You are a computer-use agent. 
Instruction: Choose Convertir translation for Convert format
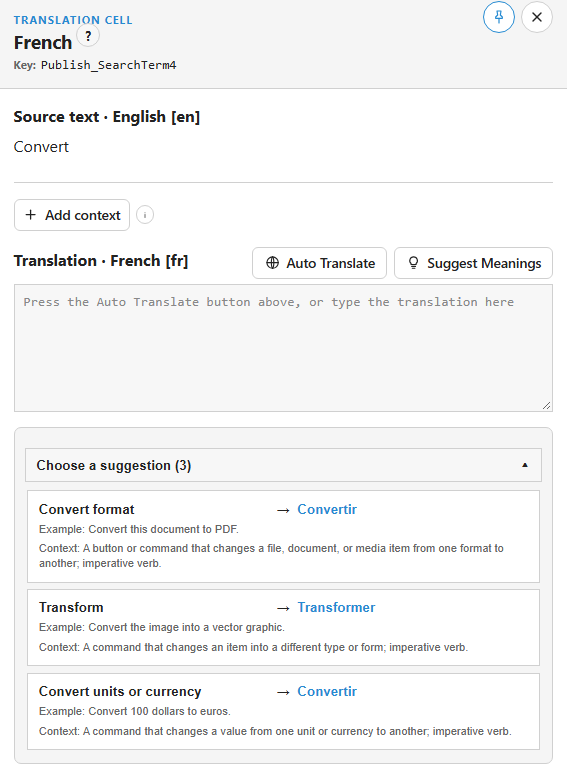pos(327,509)
